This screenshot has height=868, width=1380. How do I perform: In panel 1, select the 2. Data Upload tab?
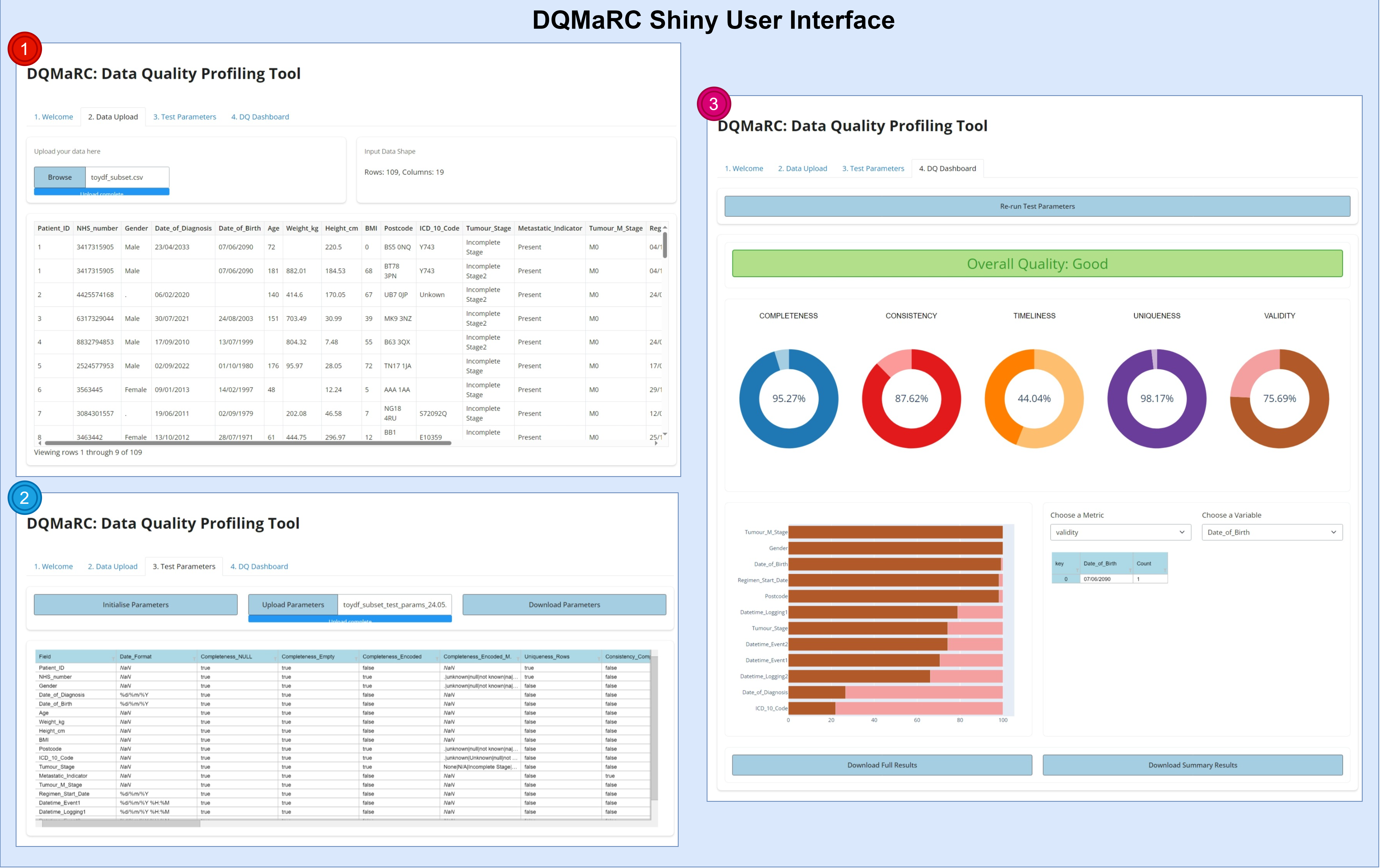point(113,117)
